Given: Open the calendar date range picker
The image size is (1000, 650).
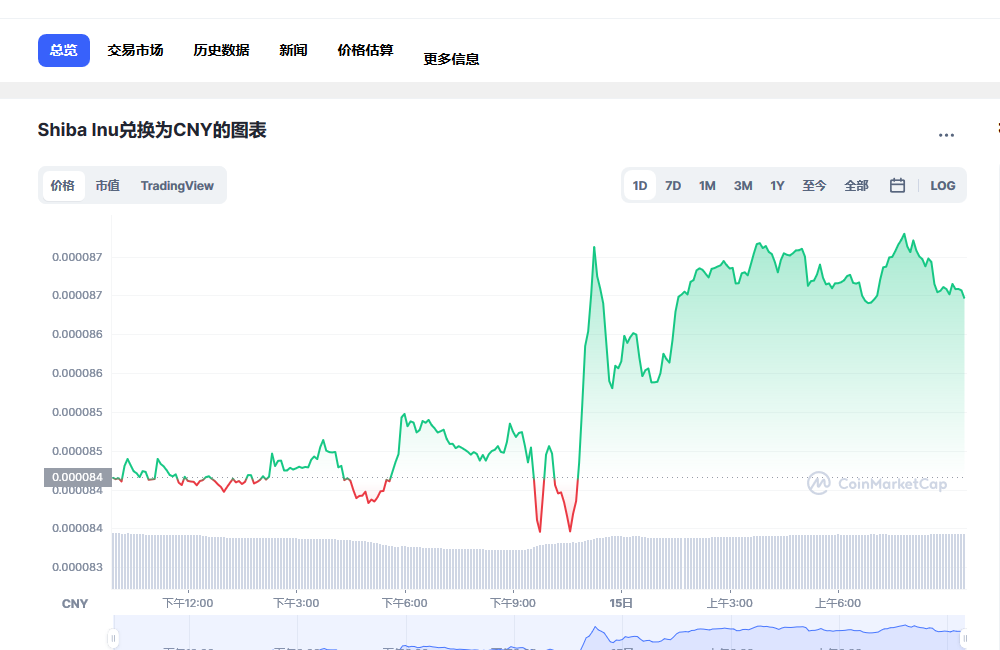Looking at the screenshot, I should click(897, 186).
